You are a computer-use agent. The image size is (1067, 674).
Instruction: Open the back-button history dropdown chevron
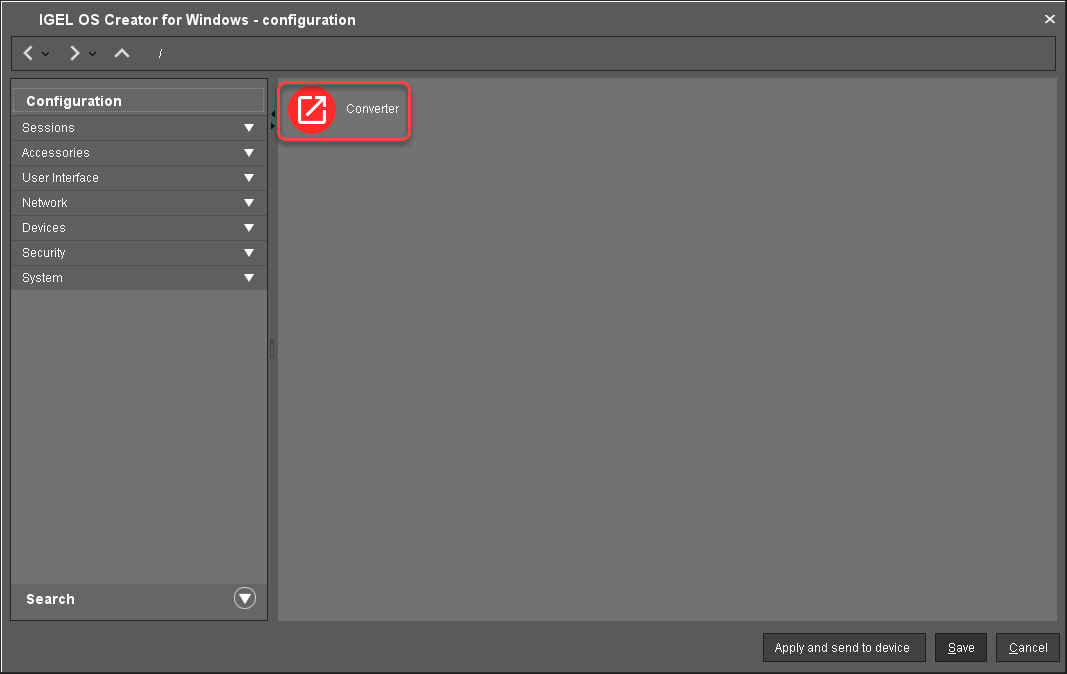44,55
